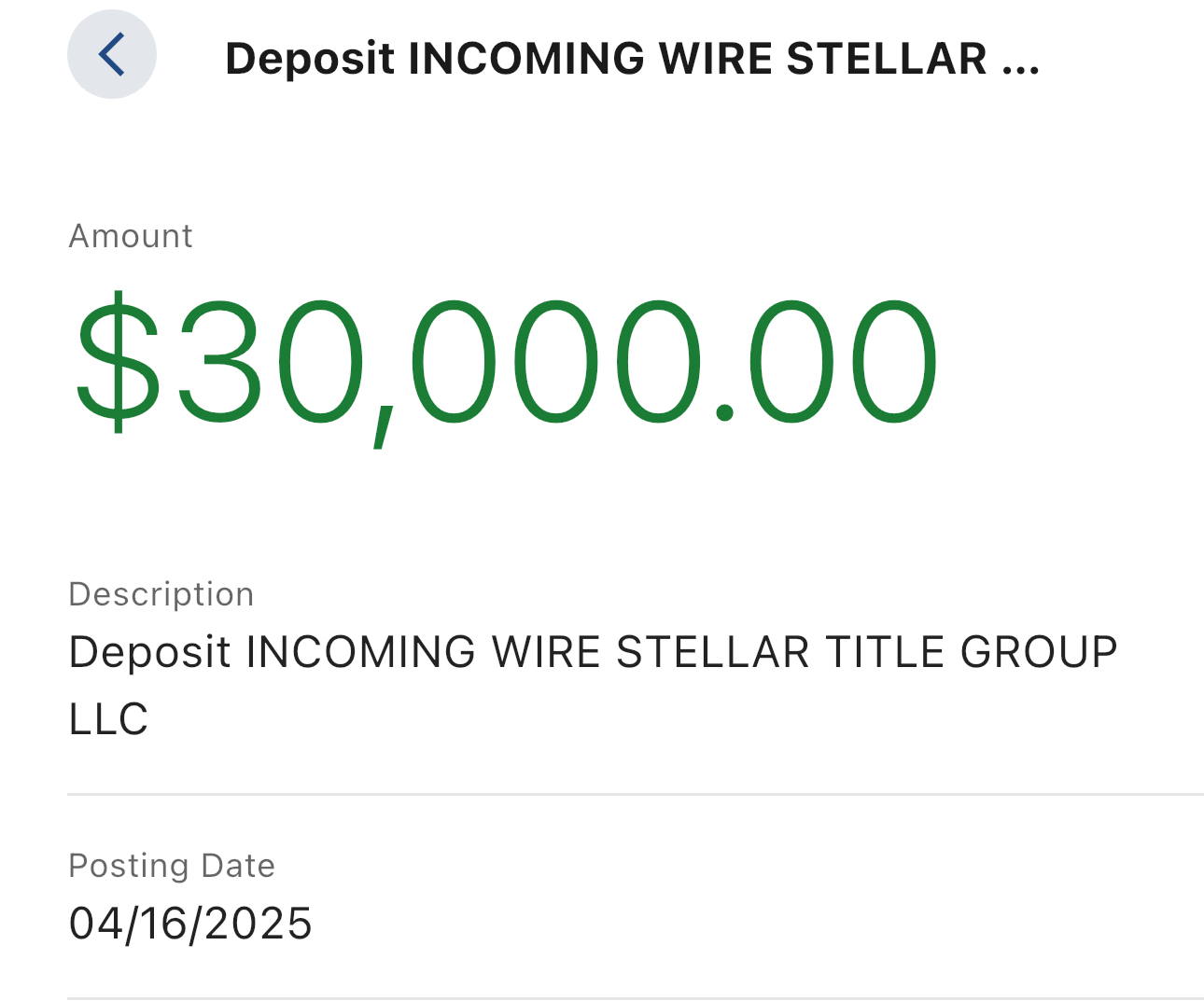Tap the word Deposit in the description
This screenshot has width=1204, height=1001.
click(x=149, y=653)
